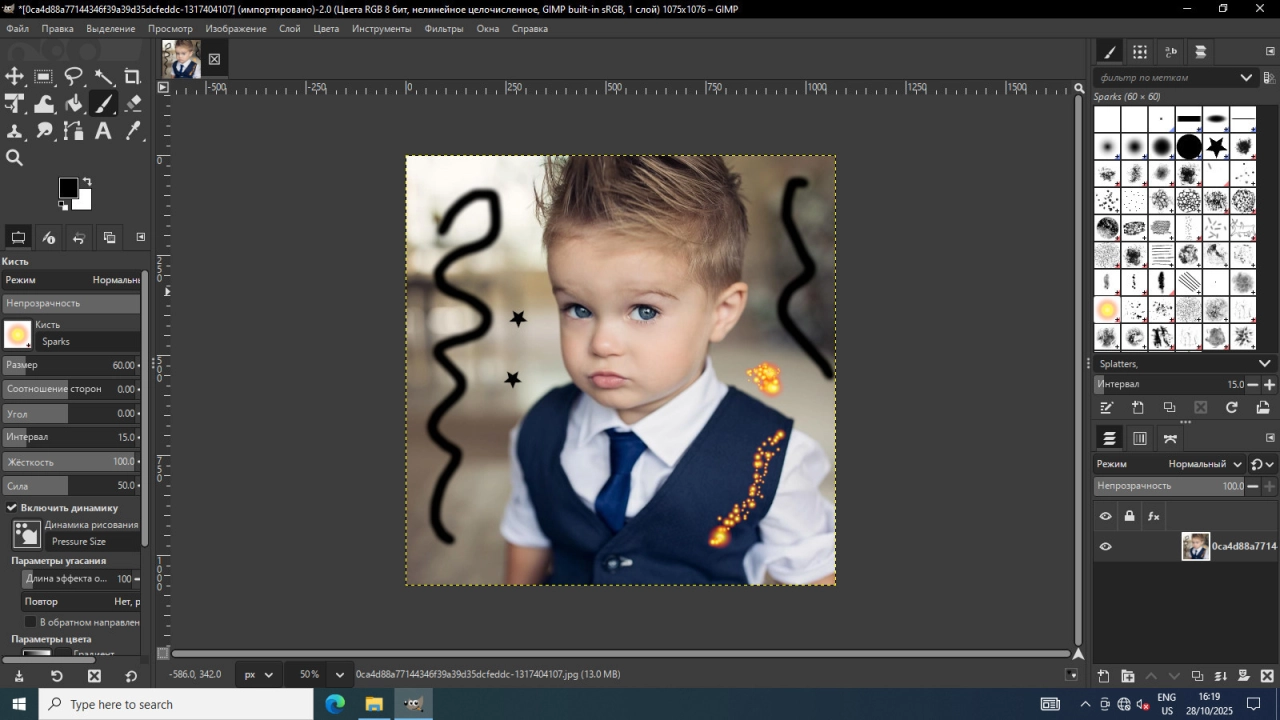Open the white background color swatch
The width and height of the screenshot is (1280, 720).
pyautogui.click(x=84, y=201)
